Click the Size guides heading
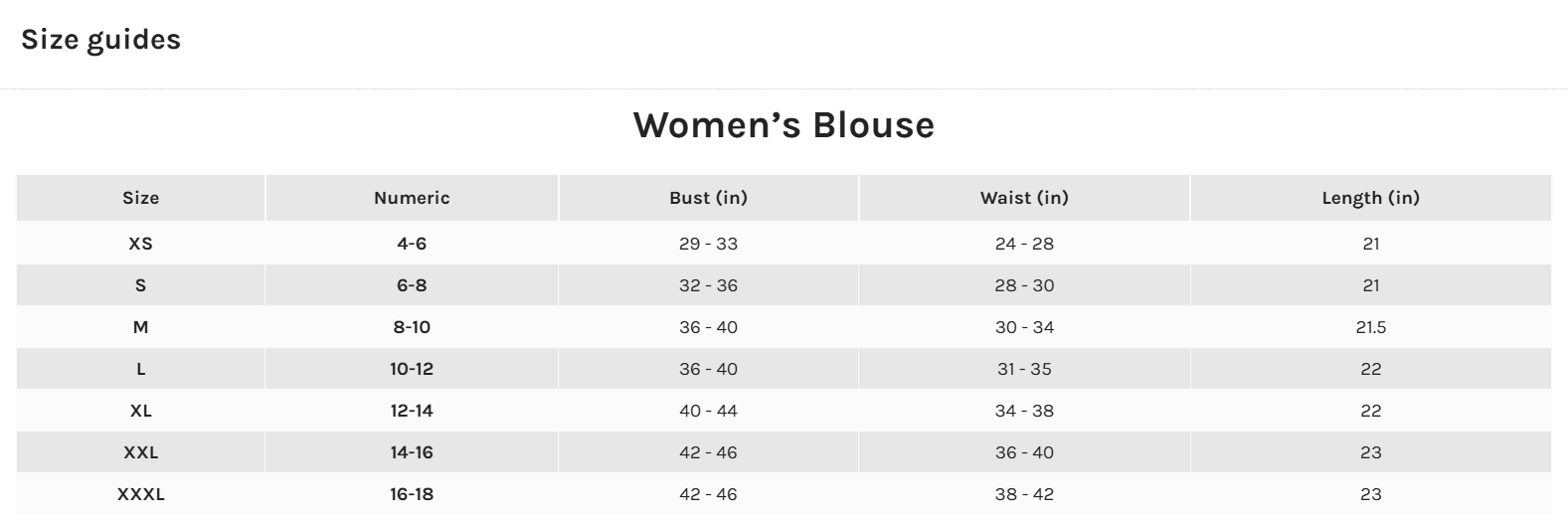 pyautogui.click(x=100, y=40)
